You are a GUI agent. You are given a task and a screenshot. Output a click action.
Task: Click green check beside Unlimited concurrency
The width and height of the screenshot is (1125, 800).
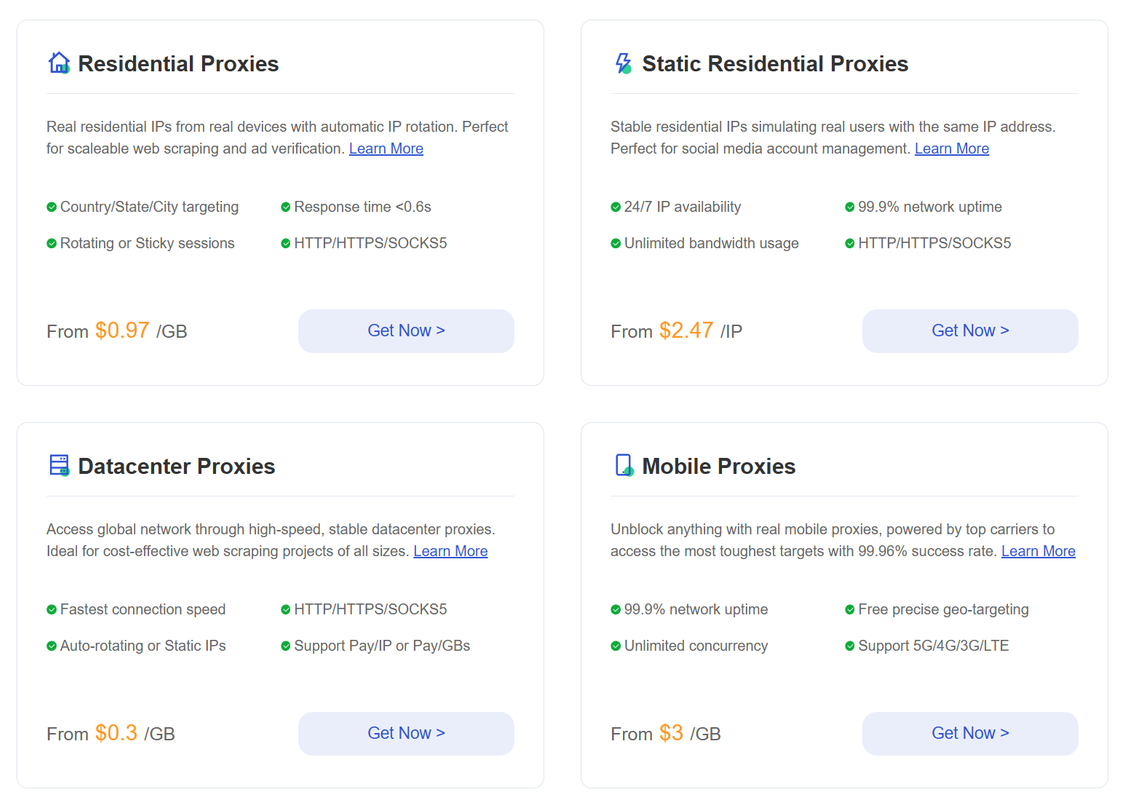[x=616, y=646]
